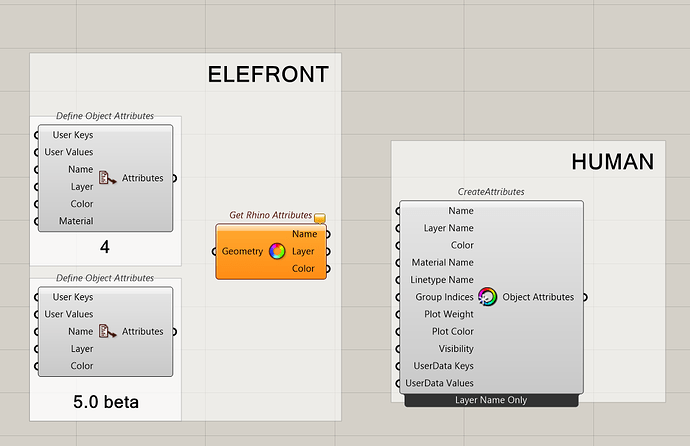Click the yellow balloon icon on Get Rhino Attributes
The width and height of the screenshot is (690, 446).
pyautogui.click(x=320, y=218)
